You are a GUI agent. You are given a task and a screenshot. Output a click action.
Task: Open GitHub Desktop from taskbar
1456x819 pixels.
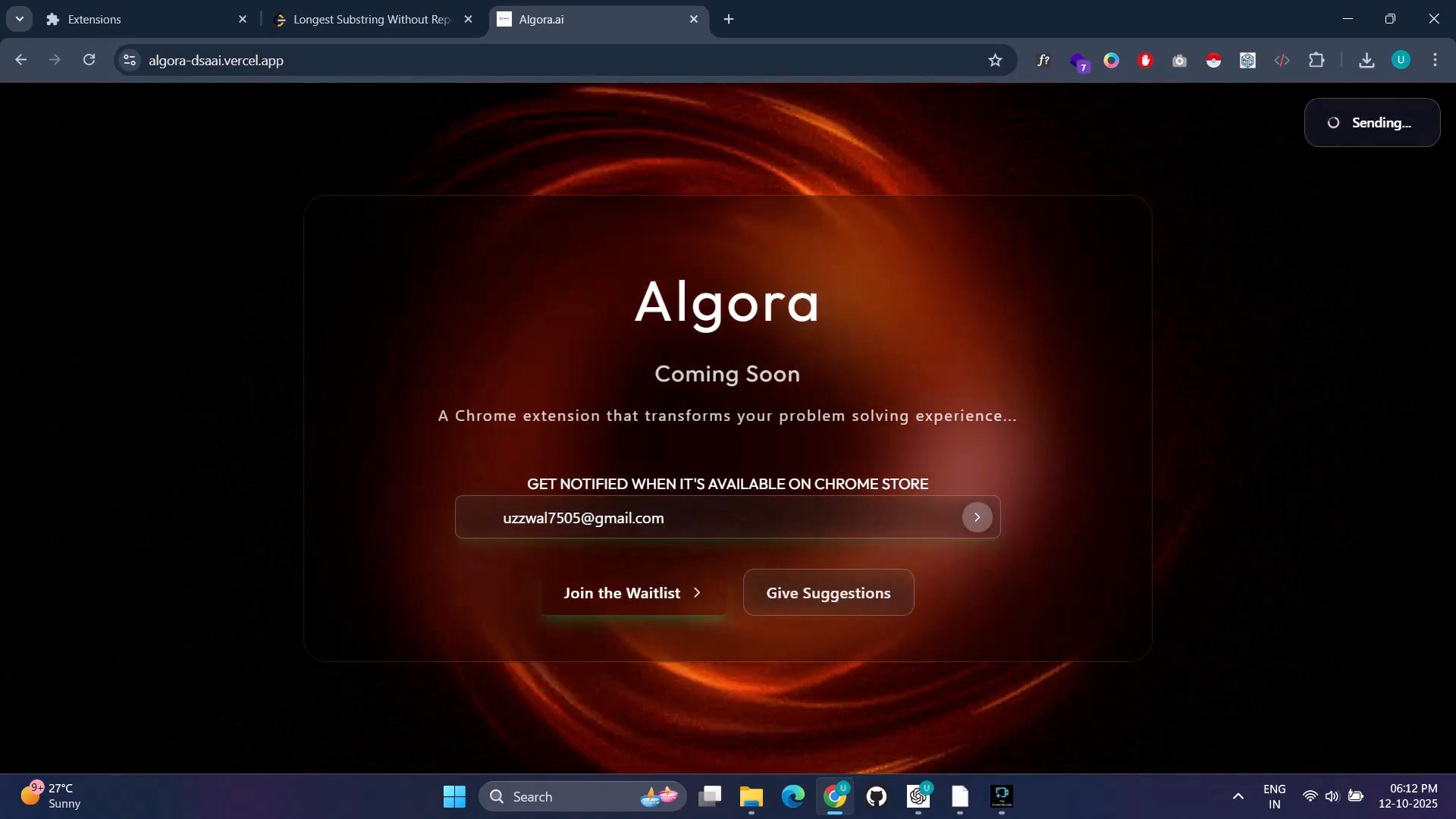[877, 796]
